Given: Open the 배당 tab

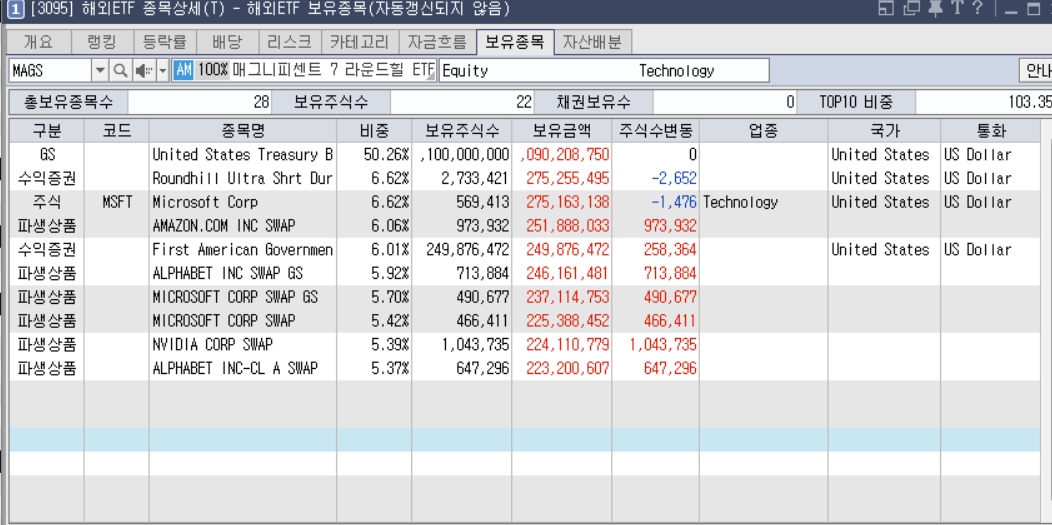Looking at the screenshot, I should [x=227, y=42].
